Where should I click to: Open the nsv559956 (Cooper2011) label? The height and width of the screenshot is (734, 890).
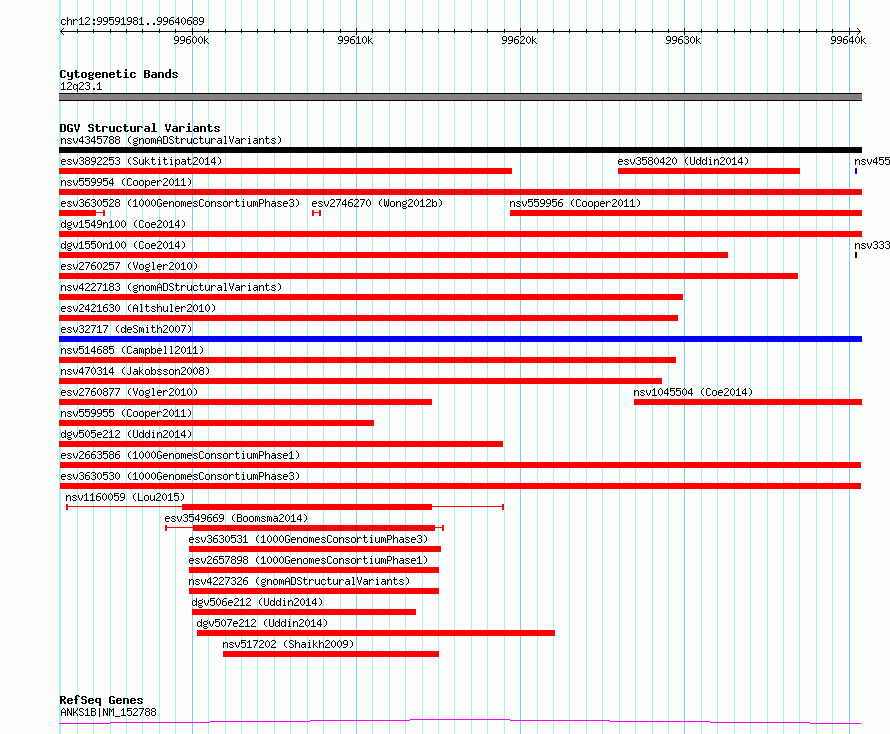[575, 203]
